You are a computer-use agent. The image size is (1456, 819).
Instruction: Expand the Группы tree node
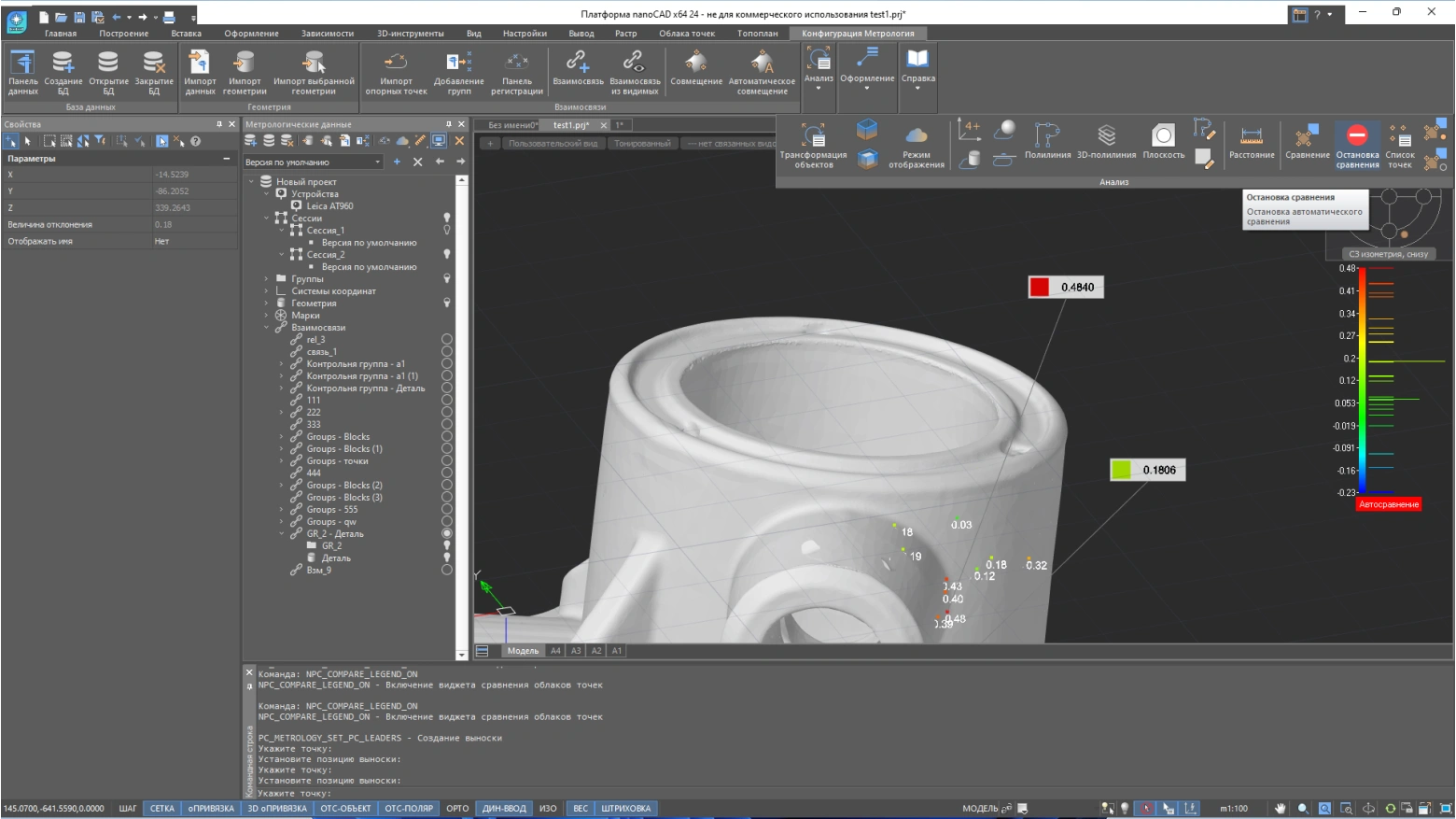(267, 278)
